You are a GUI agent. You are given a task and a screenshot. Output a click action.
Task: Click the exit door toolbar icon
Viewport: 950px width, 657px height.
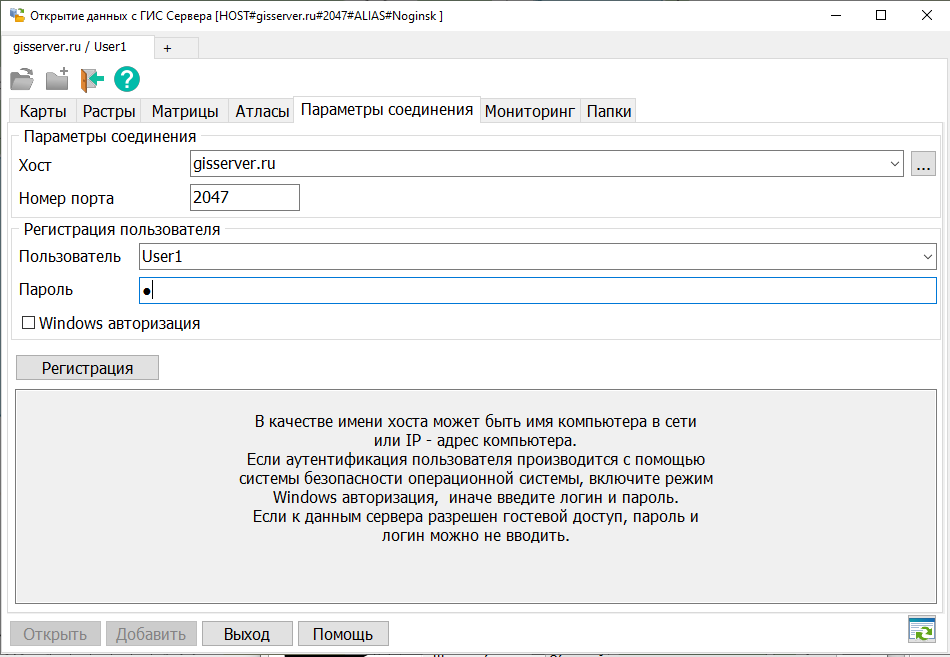tap(92, 80)
